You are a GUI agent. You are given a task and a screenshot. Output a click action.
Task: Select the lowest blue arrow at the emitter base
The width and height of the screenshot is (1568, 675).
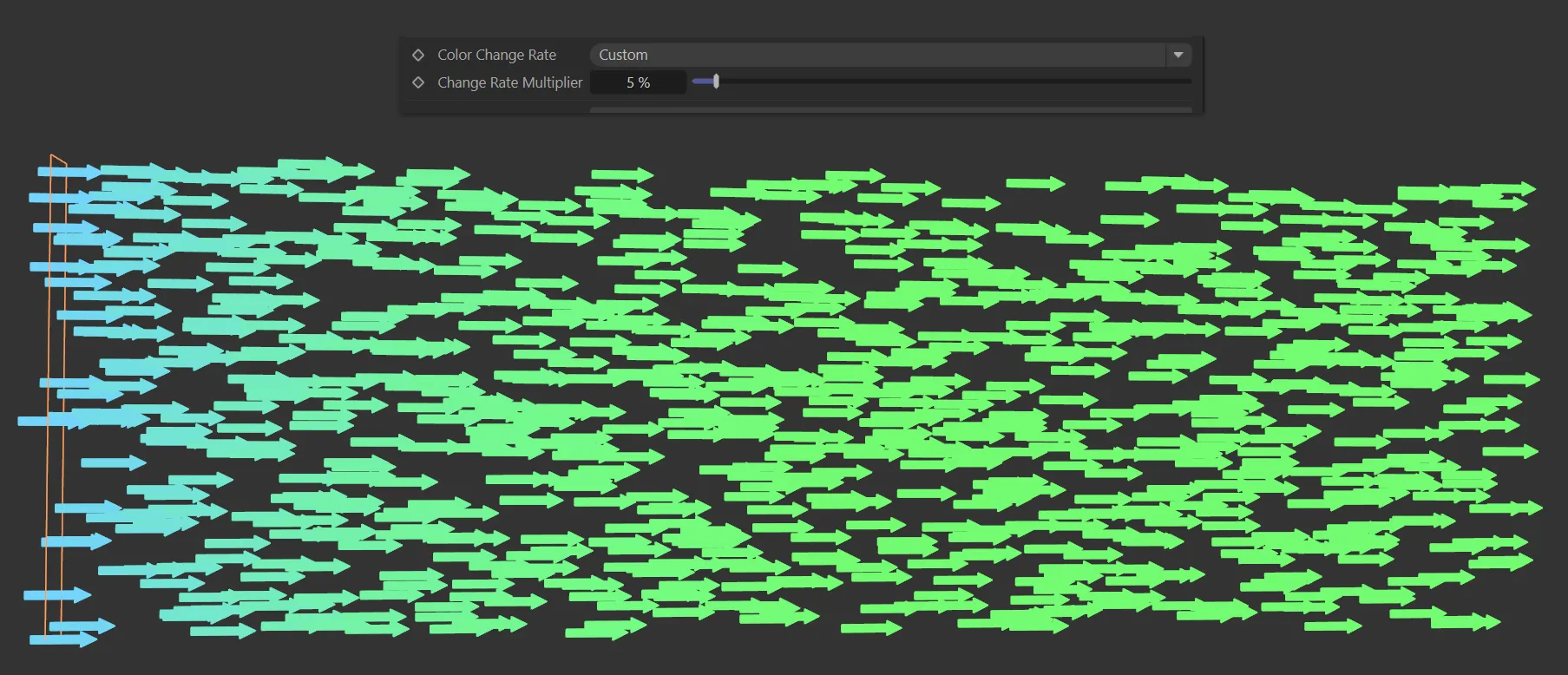tap(62, 639)
